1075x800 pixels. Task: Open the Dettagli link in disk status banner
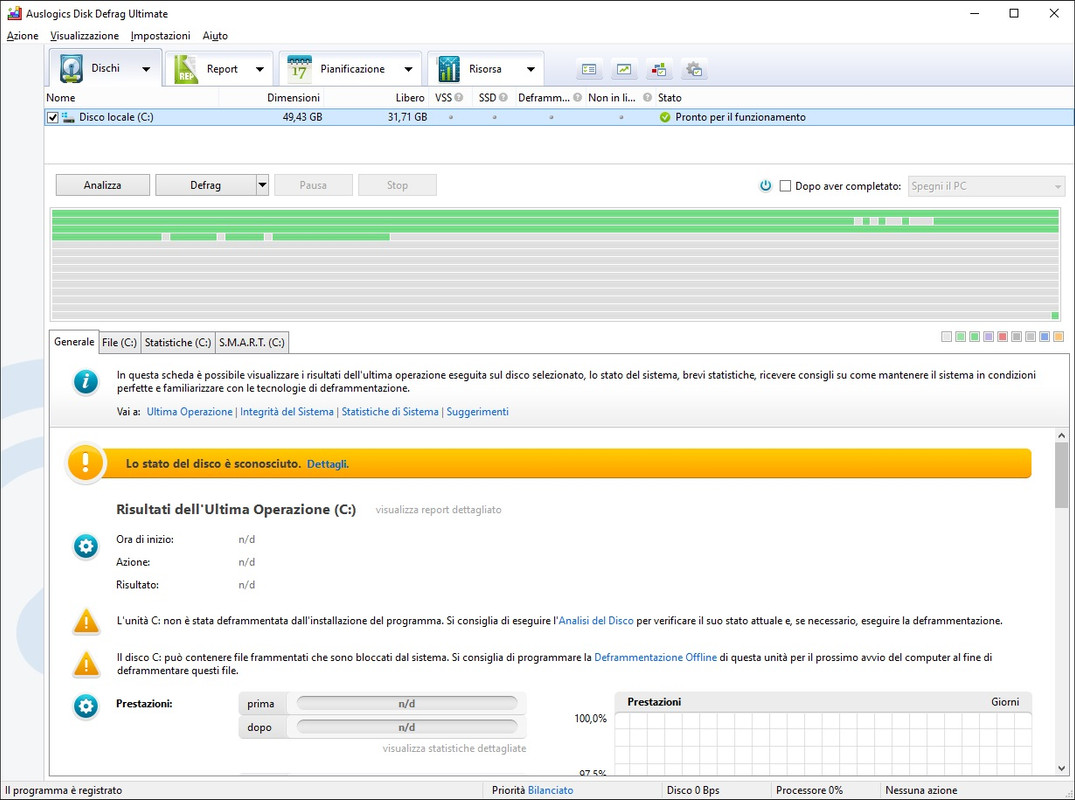click(x=328, y=464)
